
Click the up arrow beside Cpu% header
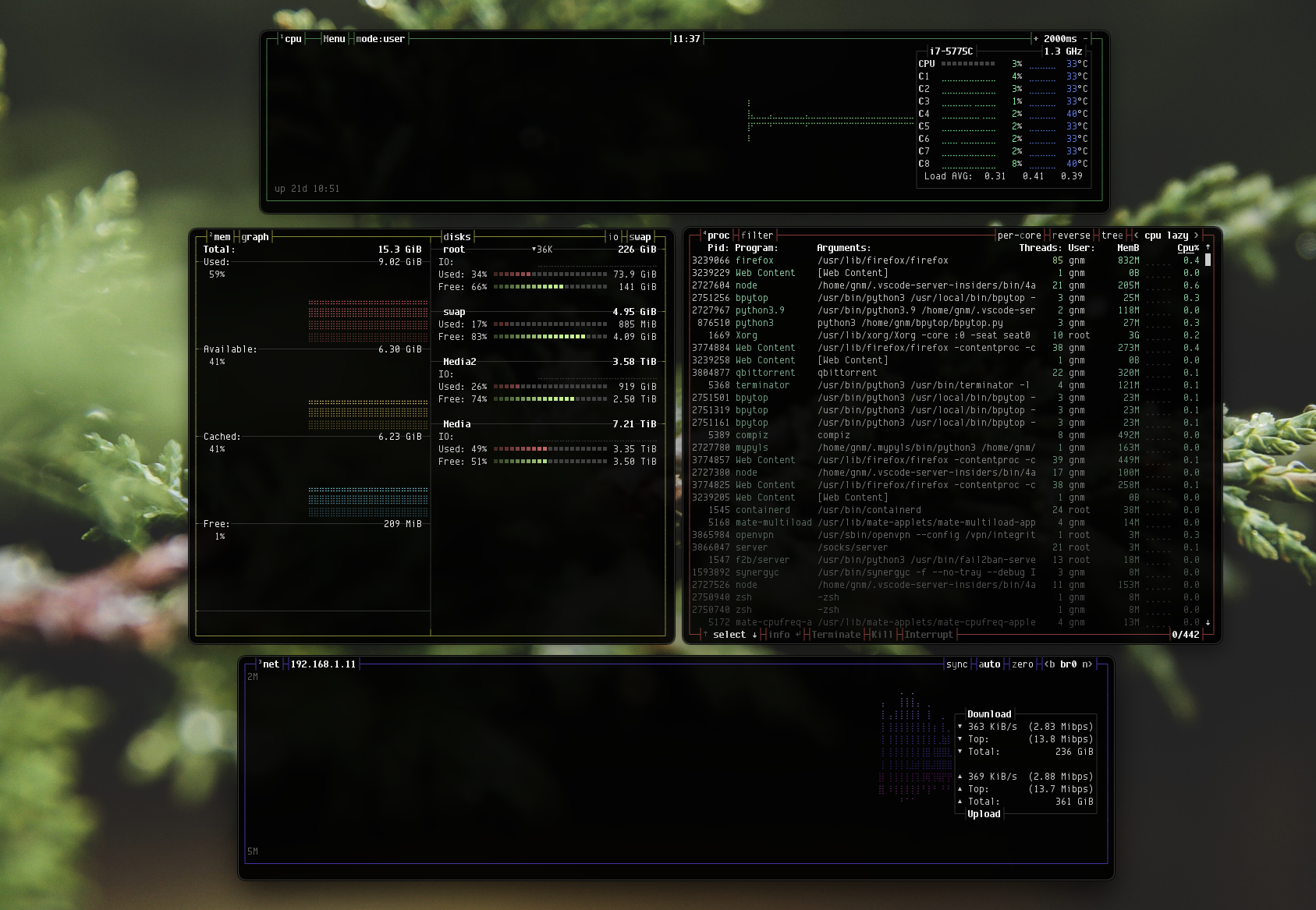(x=1208, y=247)
